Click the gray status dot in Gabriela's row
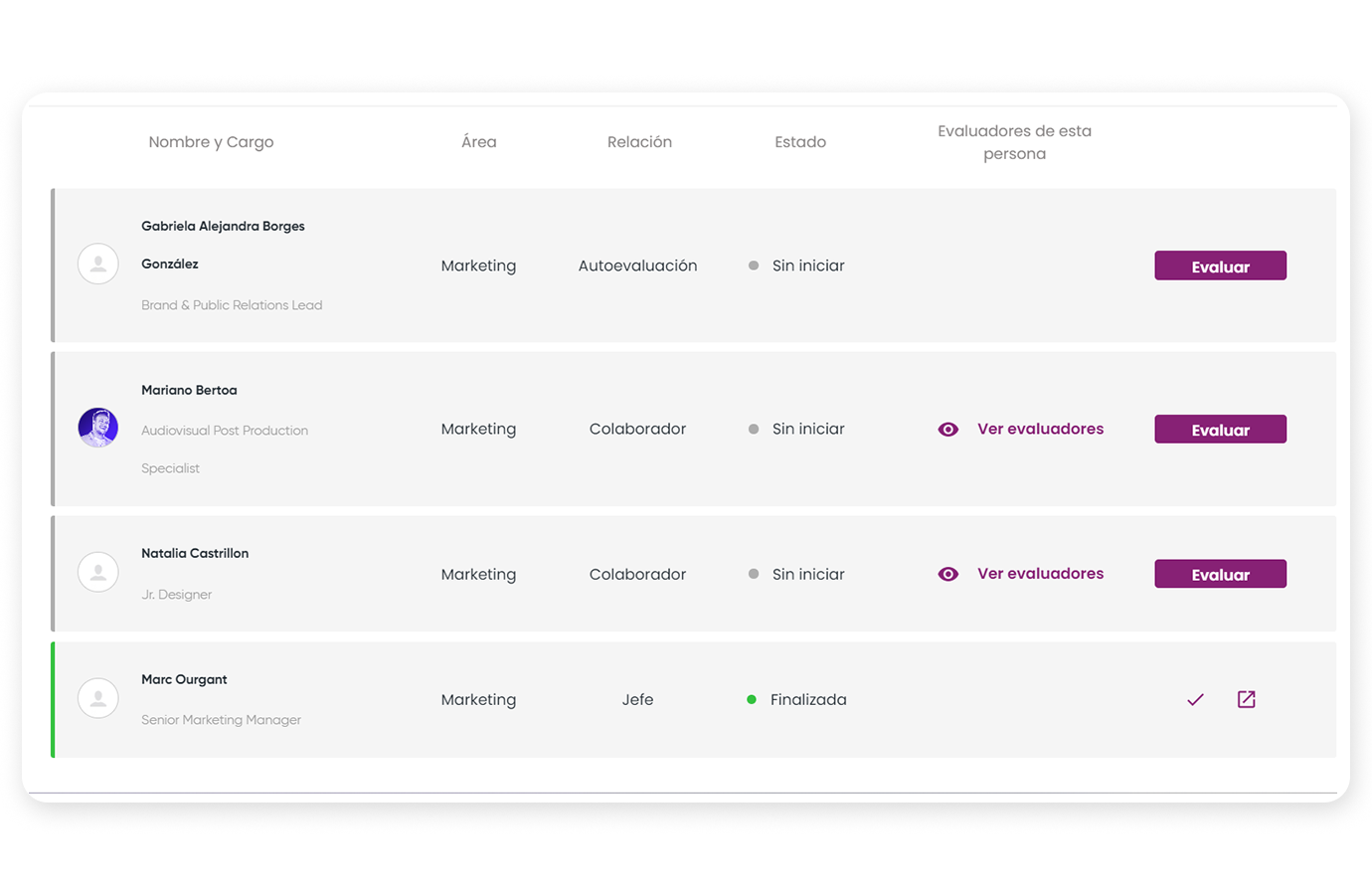1372x895 pixels. tap(754, 266)
